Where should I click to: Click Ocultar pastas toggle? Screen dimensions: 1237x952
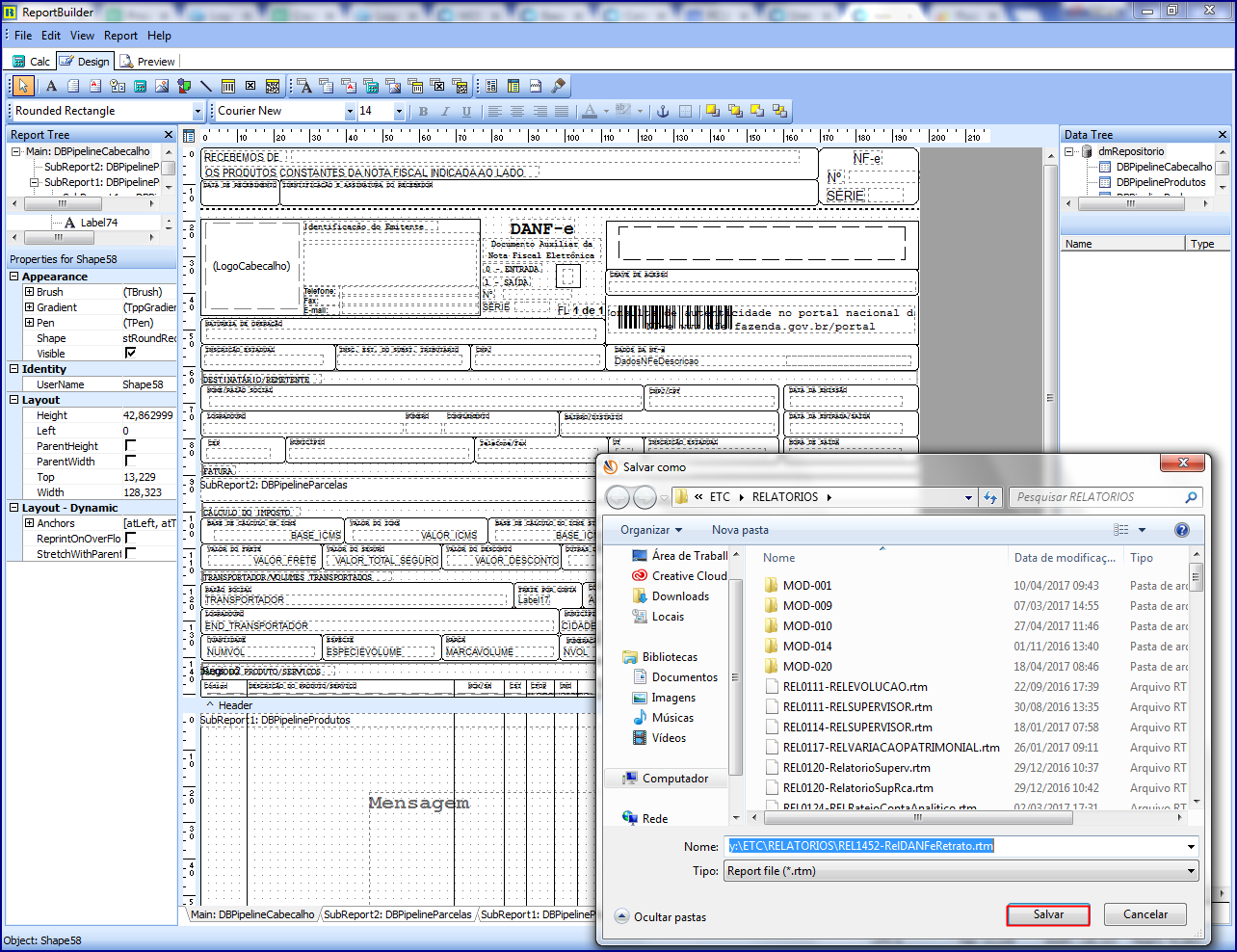661,917
